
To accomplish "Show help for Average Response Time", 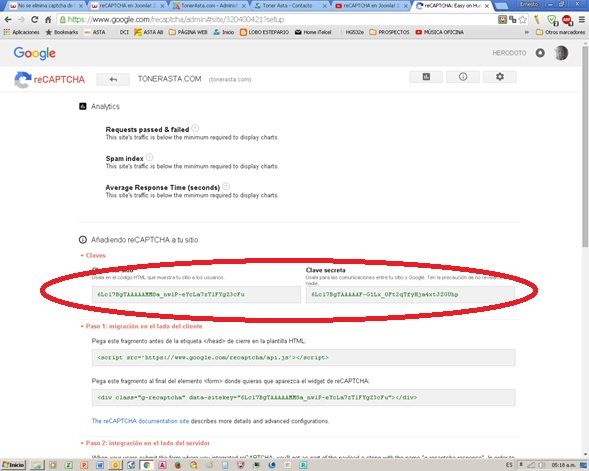I will tap(226, 186).
